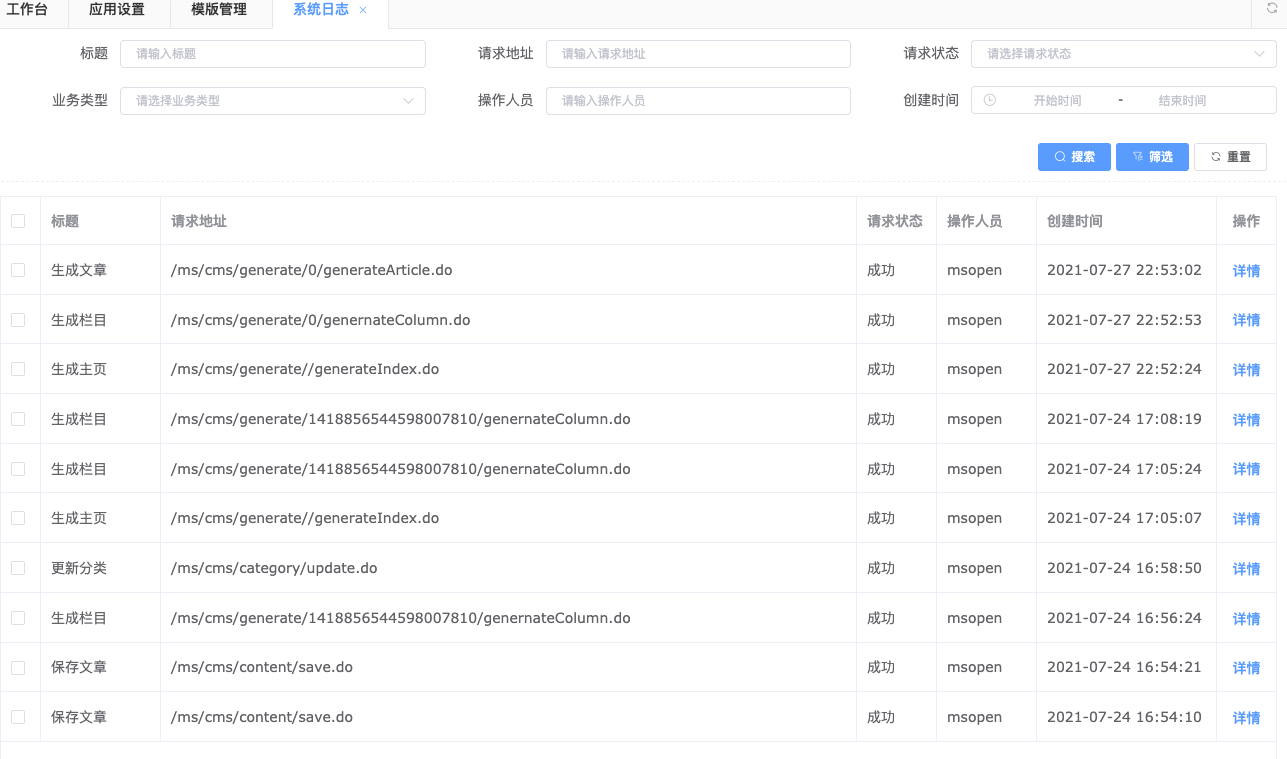Check the row for generateArticle.do
1287x759 pixels.
[18, 270]
